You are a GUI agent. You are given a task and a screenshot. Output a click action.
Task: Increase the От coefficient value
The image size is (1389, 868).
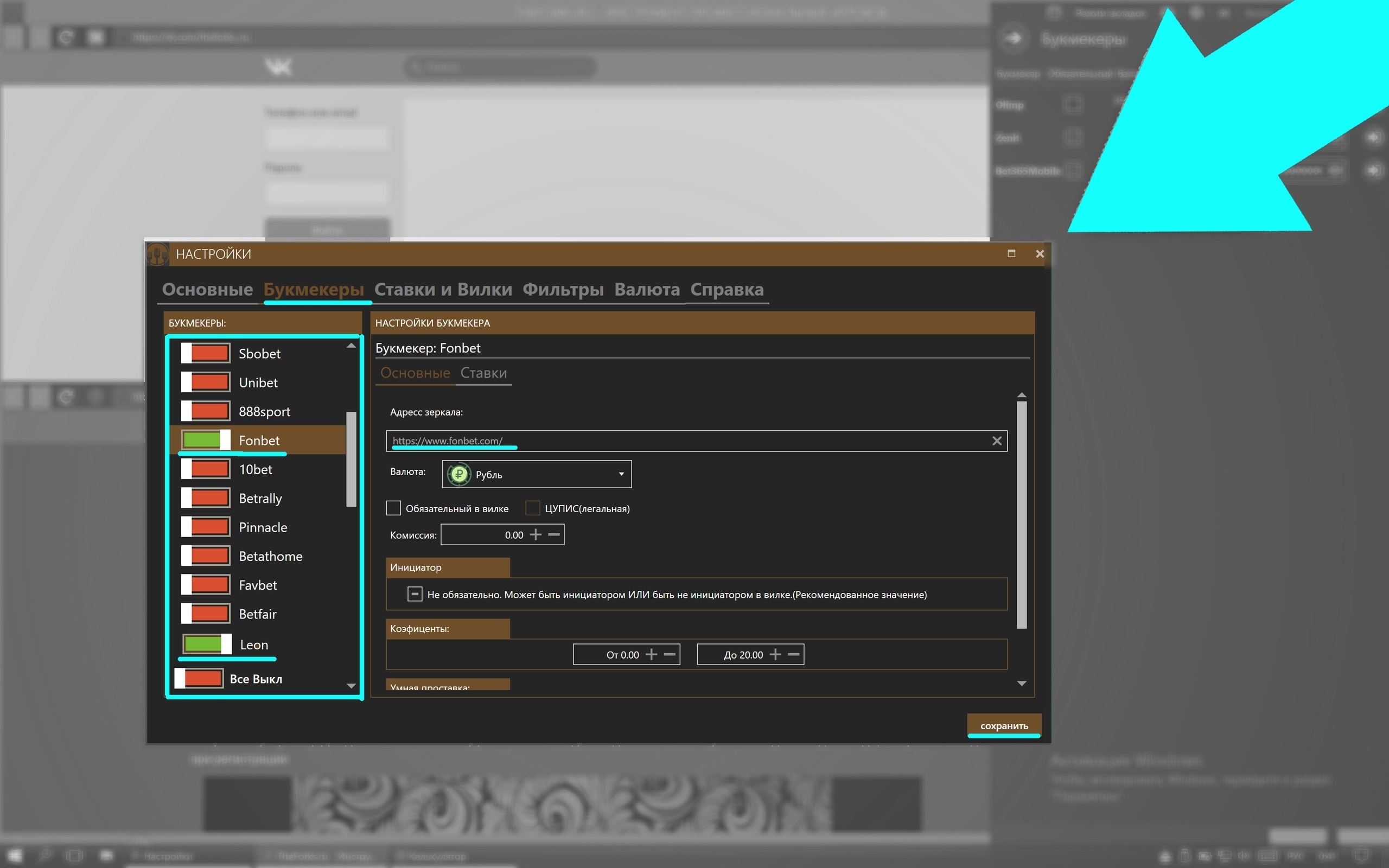coord(652,654)
